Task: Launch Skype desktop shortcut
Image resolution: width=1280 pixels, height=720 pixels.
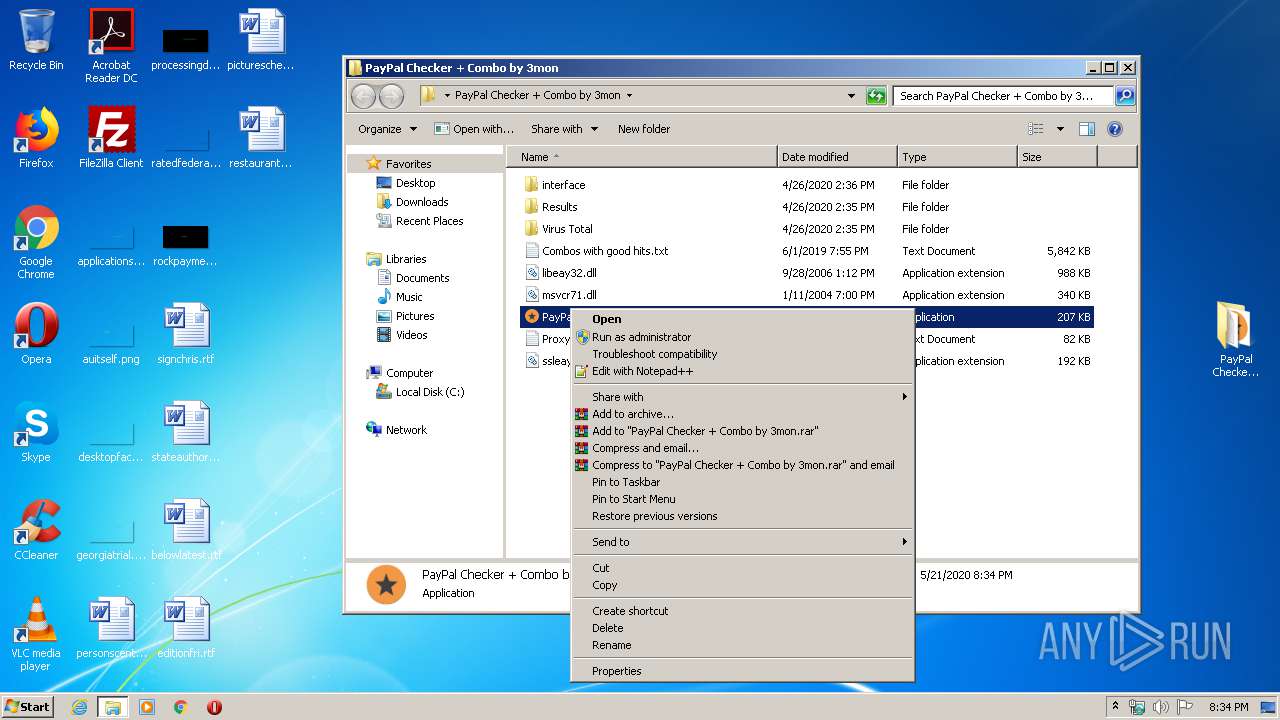Action: coord(36,432)
